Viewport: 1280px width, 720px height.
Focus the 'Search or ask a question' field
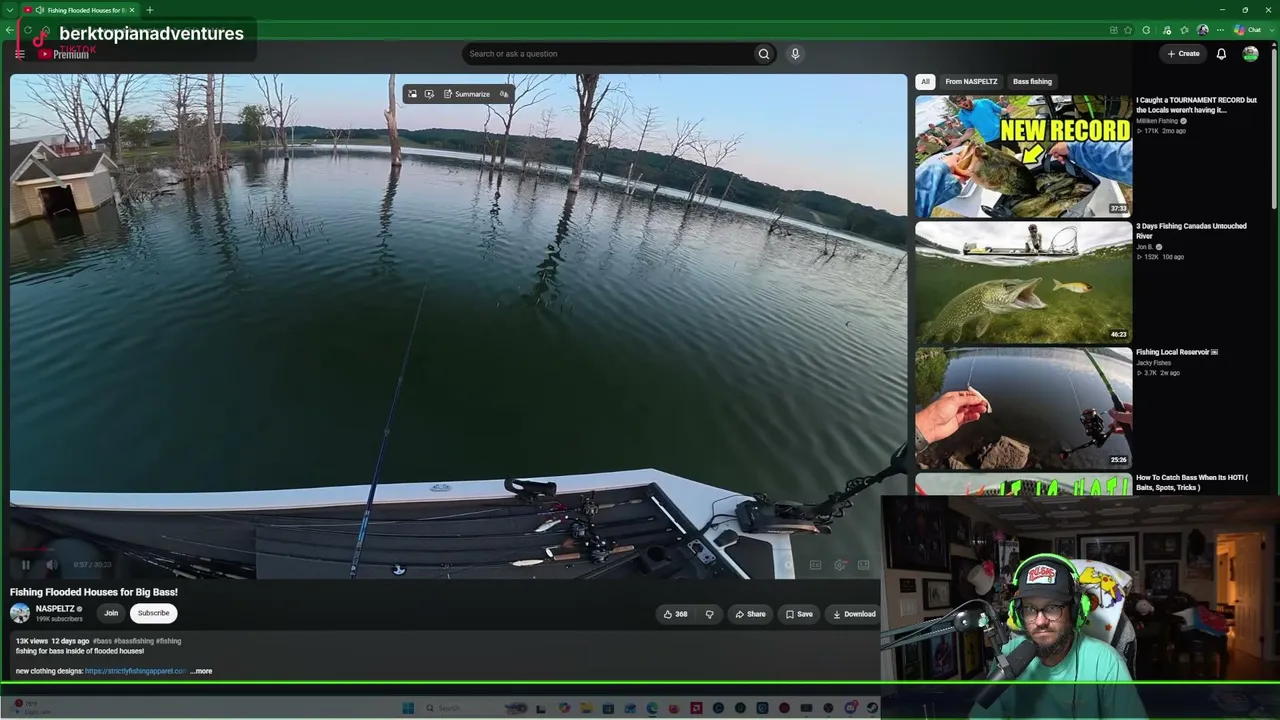click(x=610, y=54)
